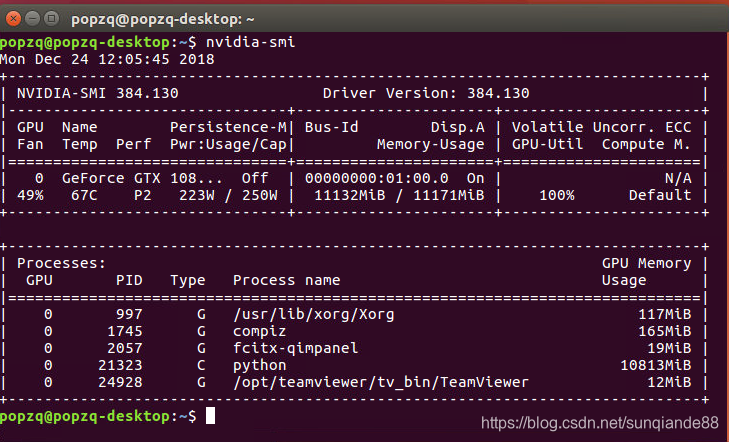The width and height of the screenshot is (729, 442).
Task: Minimize the terminal window
Action: (x=33, y=19)
